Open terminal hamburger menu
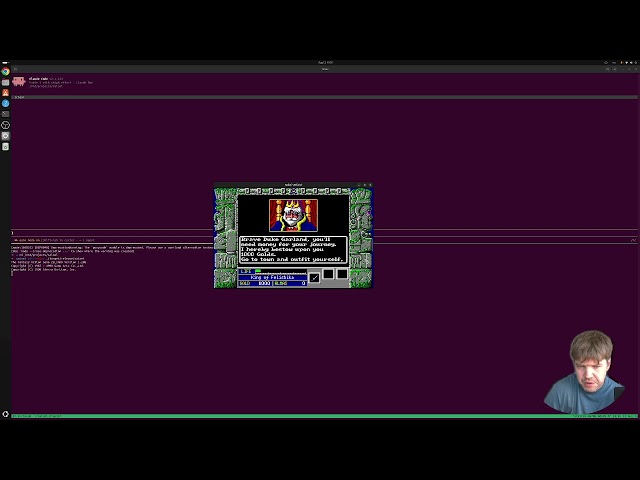Image resolution: width=640 pixels, height=480 pixels. click(615, 69)
